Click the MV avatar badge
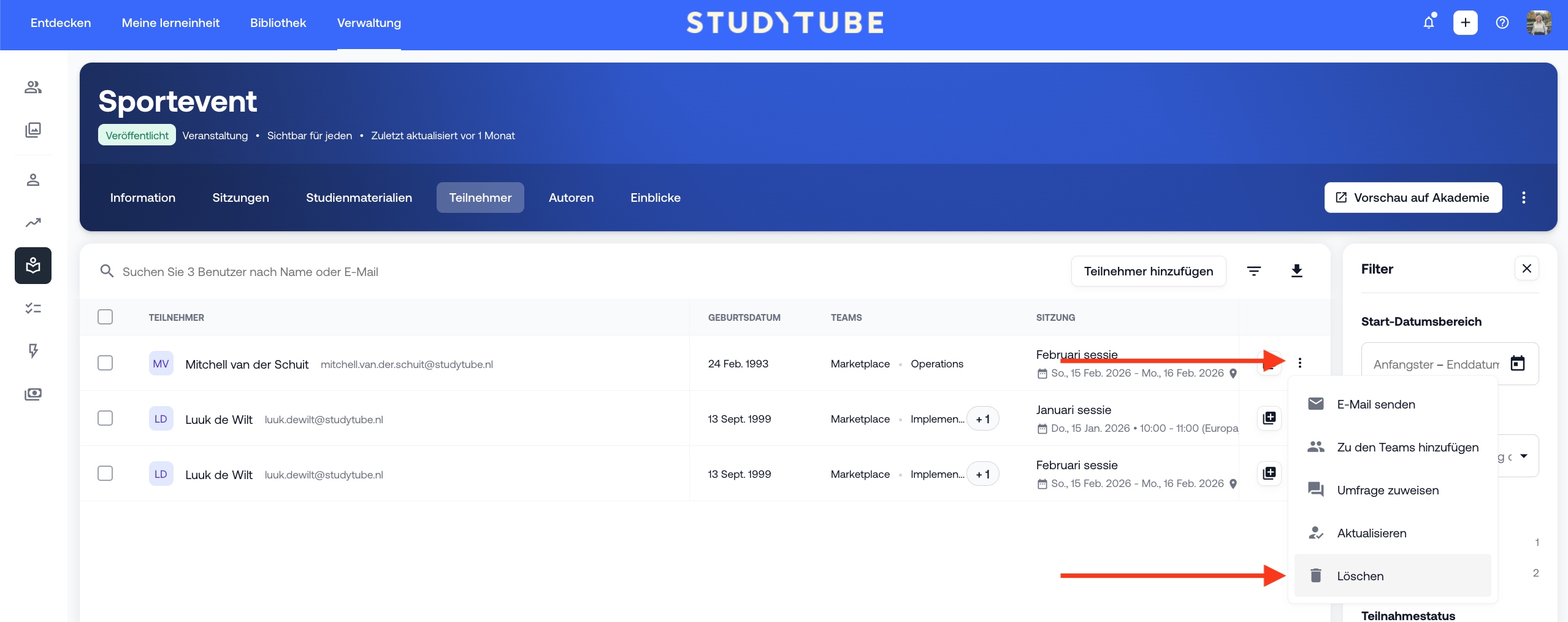This screenshot has width=1568, height=622. pyautogui.click(x=161, y=364)
